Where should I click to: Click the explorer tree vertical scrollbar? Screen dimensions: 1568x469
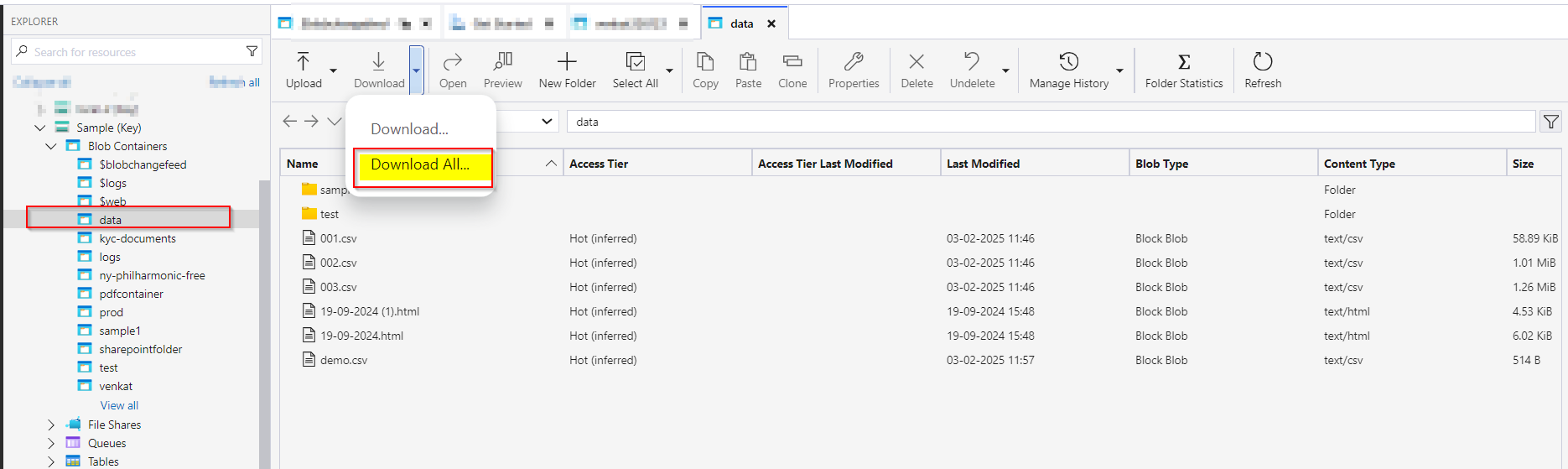click(265, 325)
